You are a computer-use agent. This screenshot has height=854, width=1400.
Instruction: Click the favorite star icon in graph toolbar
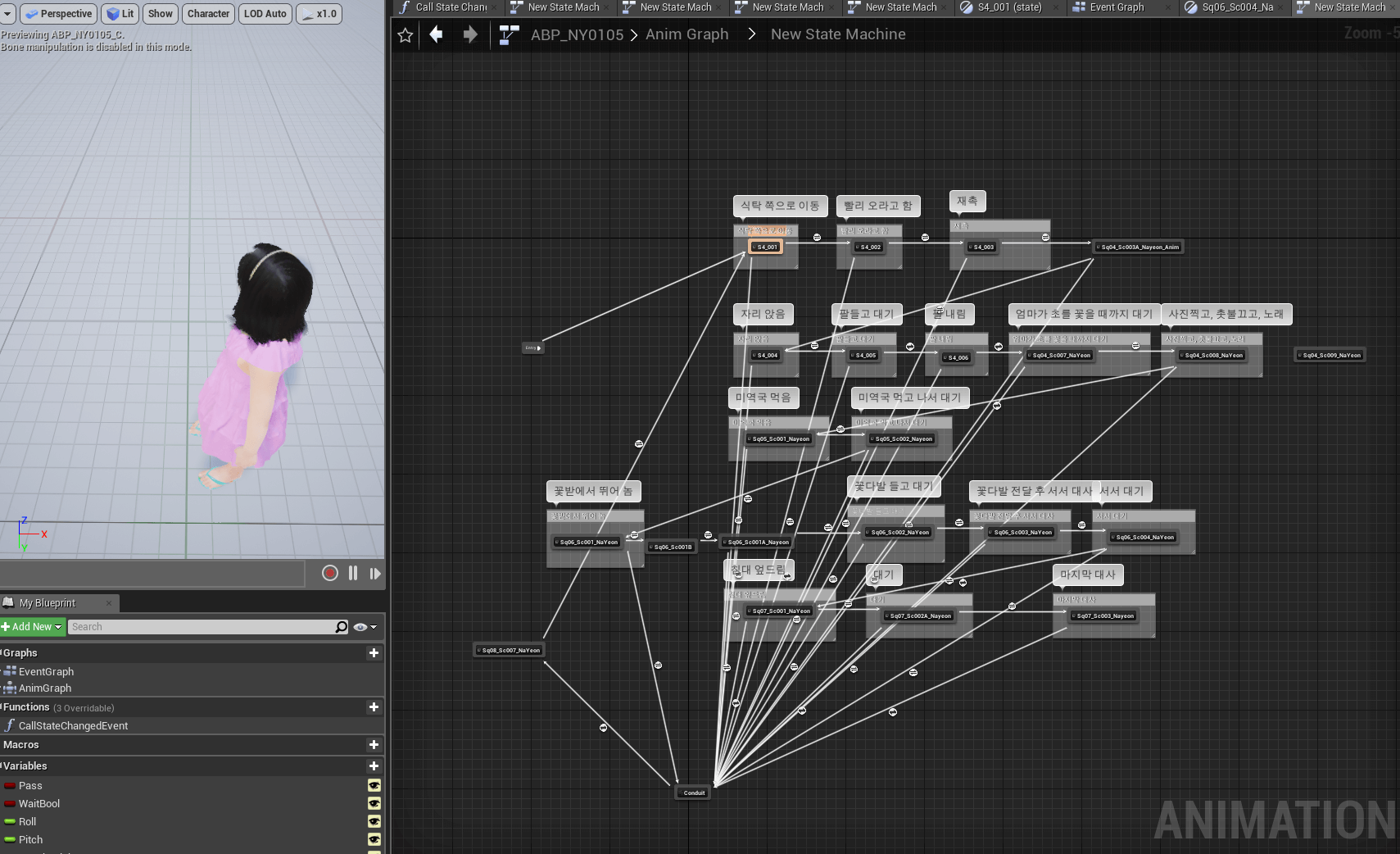click(x=405, y=34)
